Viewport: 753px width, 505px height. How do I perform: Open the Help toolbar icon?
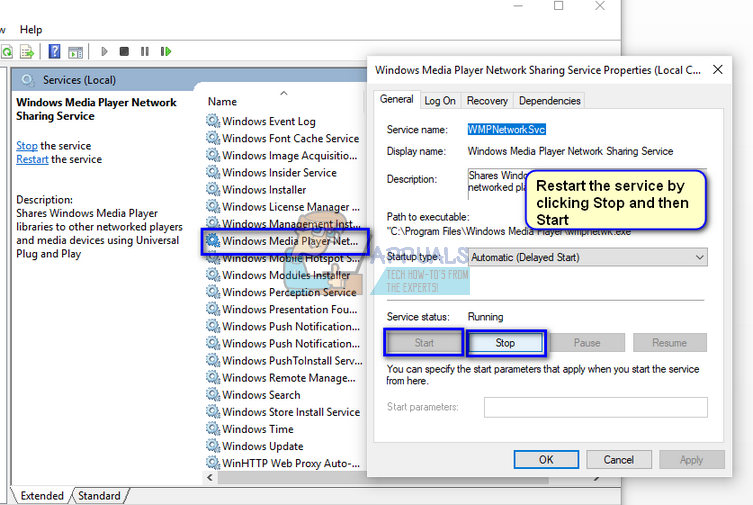click(54, 51)
